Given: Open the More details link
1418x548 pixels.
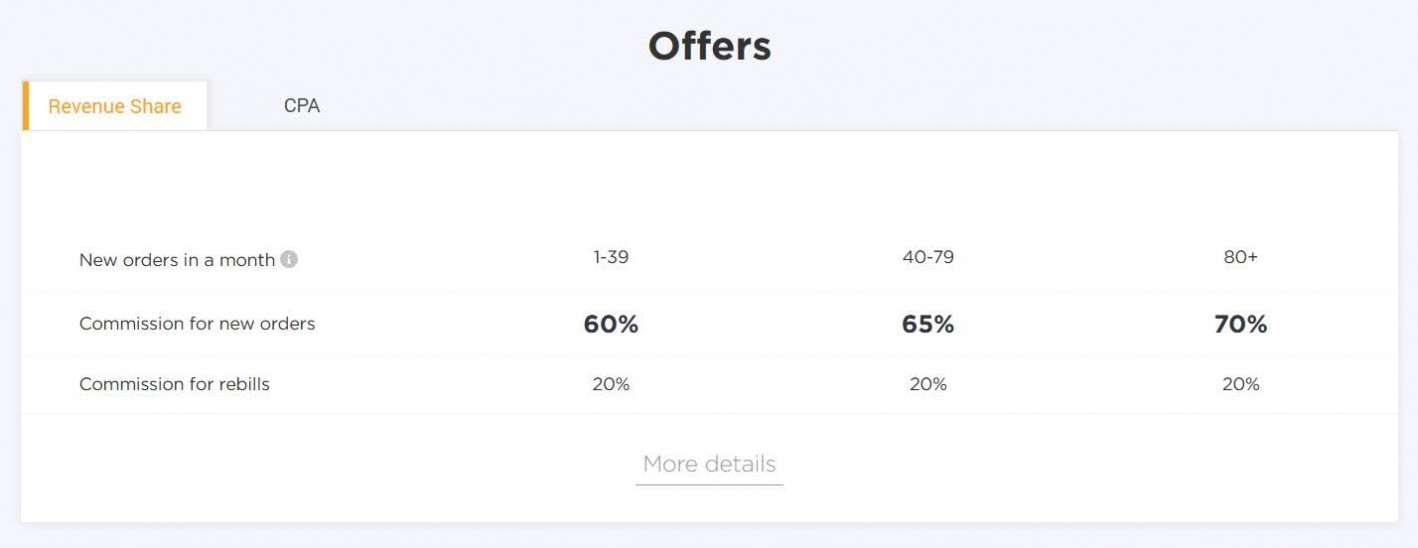Looking at the screenshot, I should tap(709, 464).
